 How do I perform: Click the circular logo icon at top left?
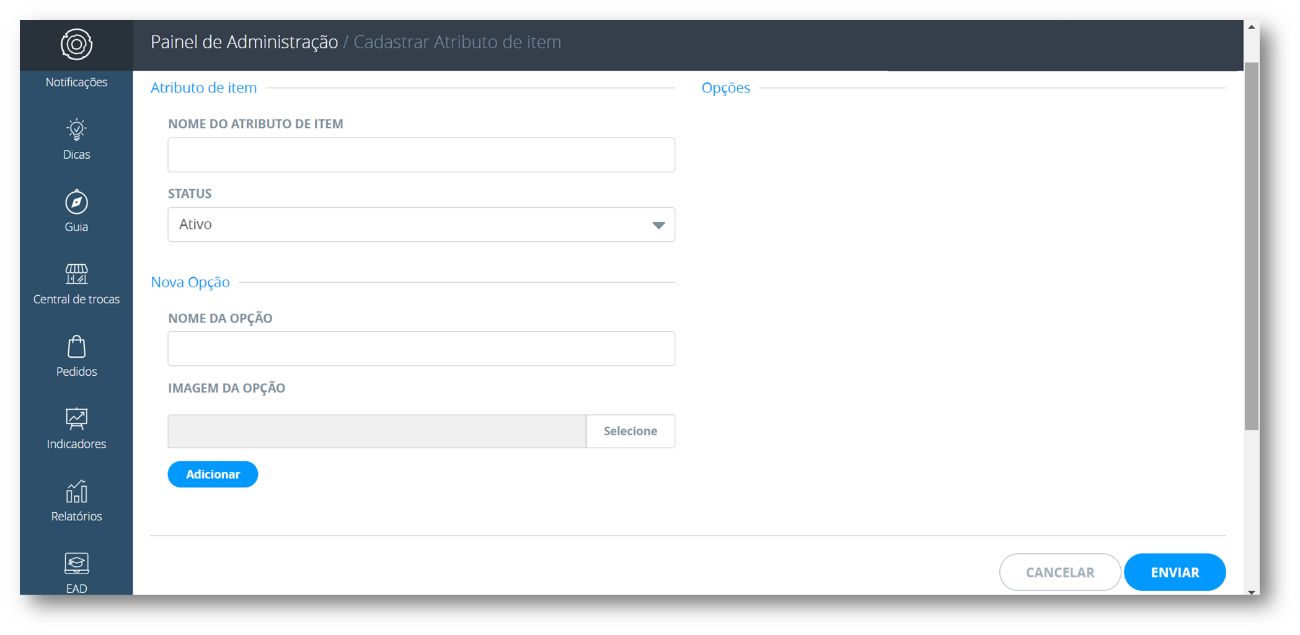click(x=76, y=45)
